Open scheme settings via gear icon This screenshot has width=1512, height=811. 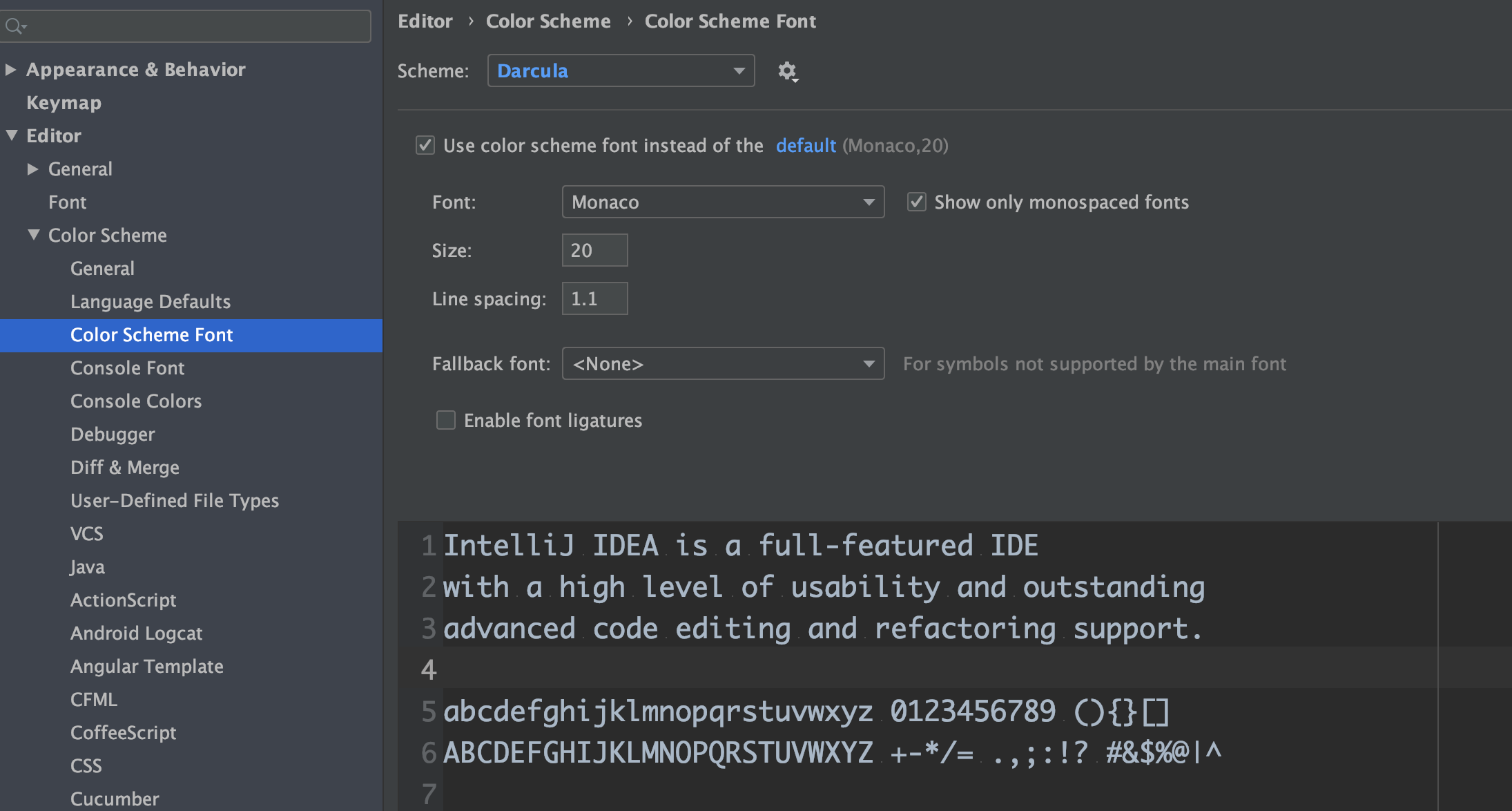pos(788,70)
